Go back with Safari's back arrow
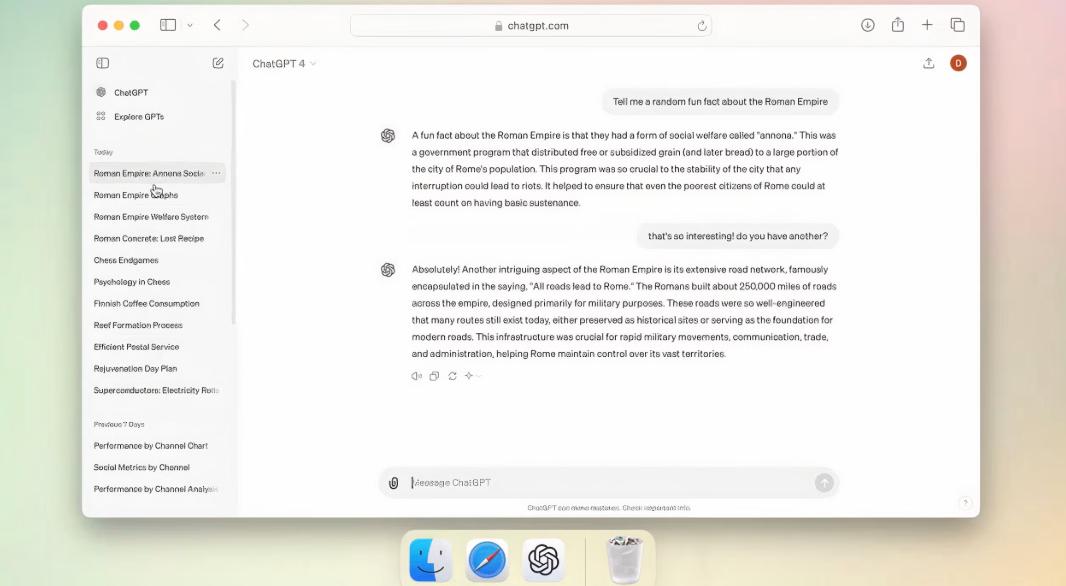The image size is (1066, 586). coord(217,25)
